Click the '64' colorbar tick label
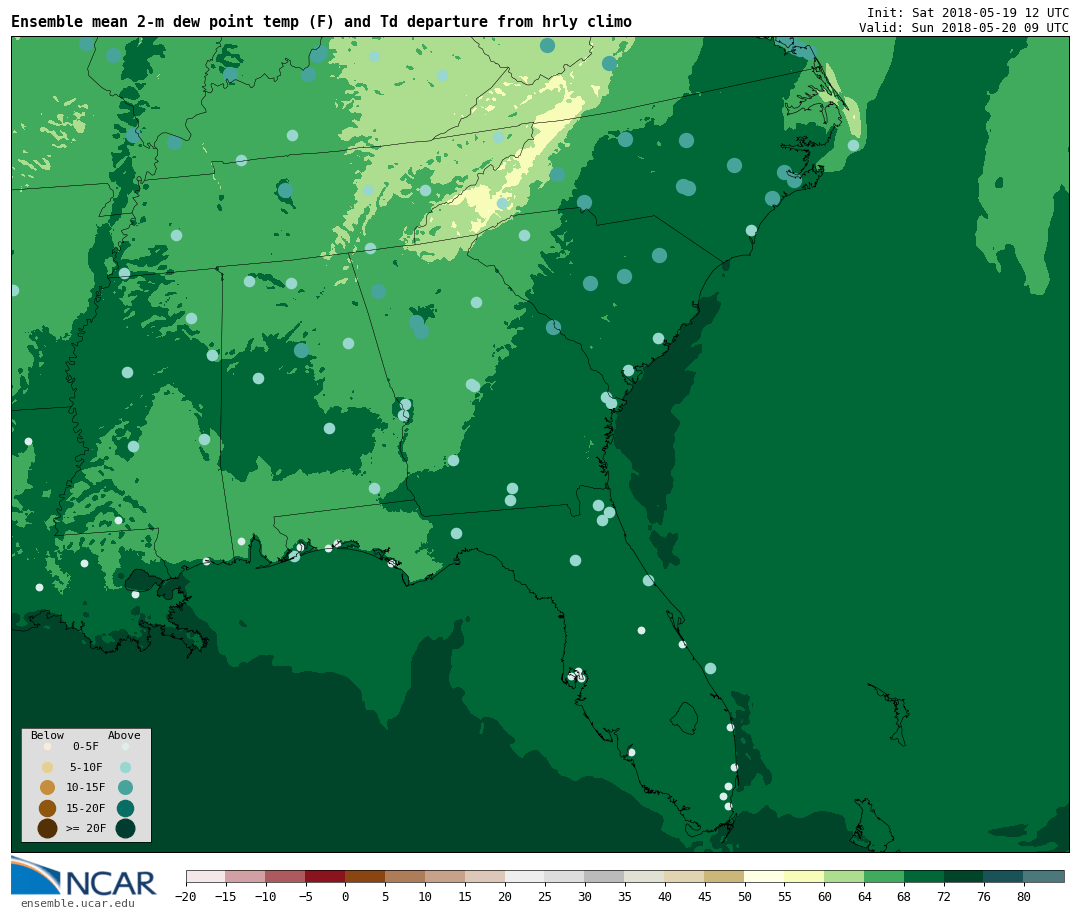The height and width of the screenshot is (915, 1080). tap(864, 896)
